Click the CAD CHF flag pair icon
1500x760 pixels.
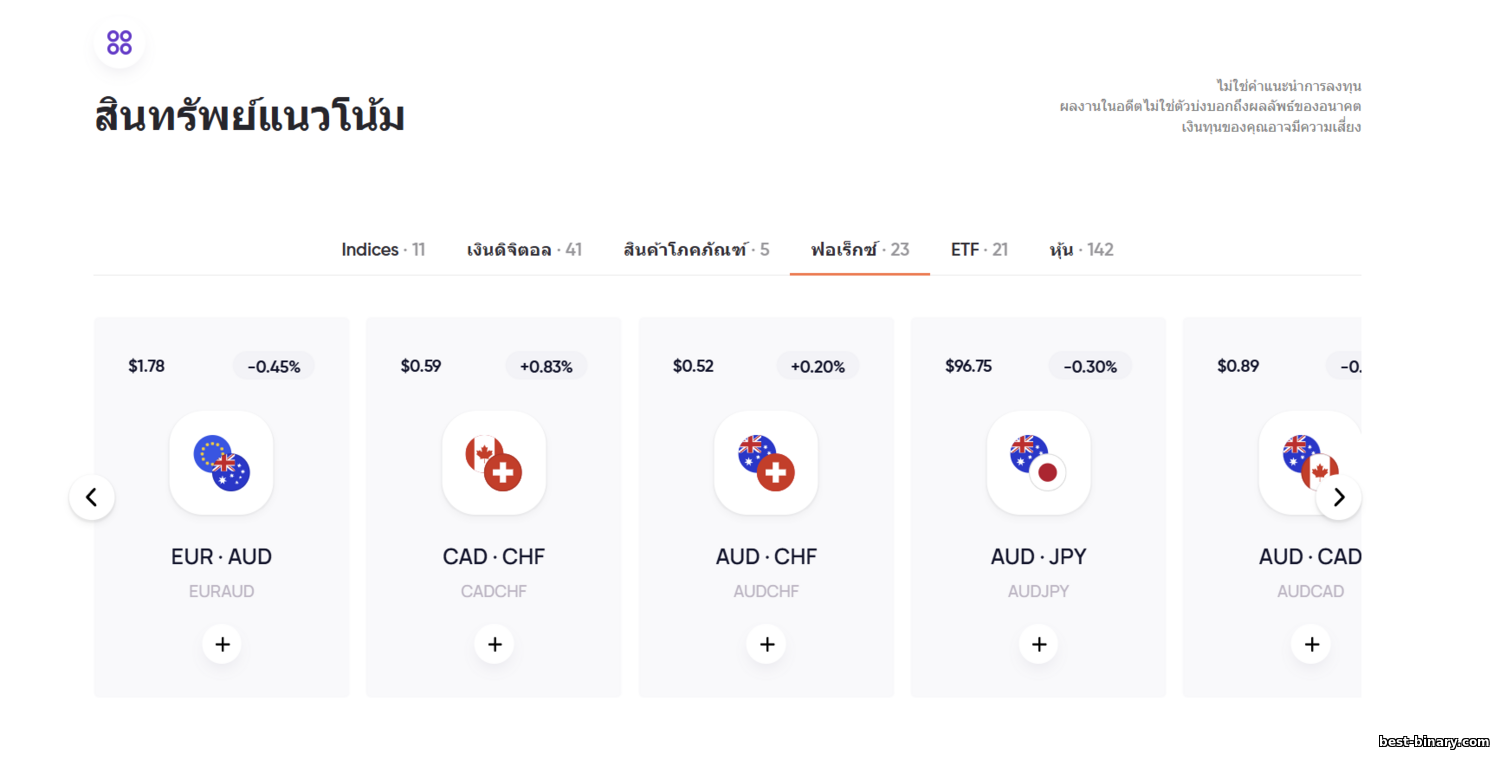(x=494, y=463)
